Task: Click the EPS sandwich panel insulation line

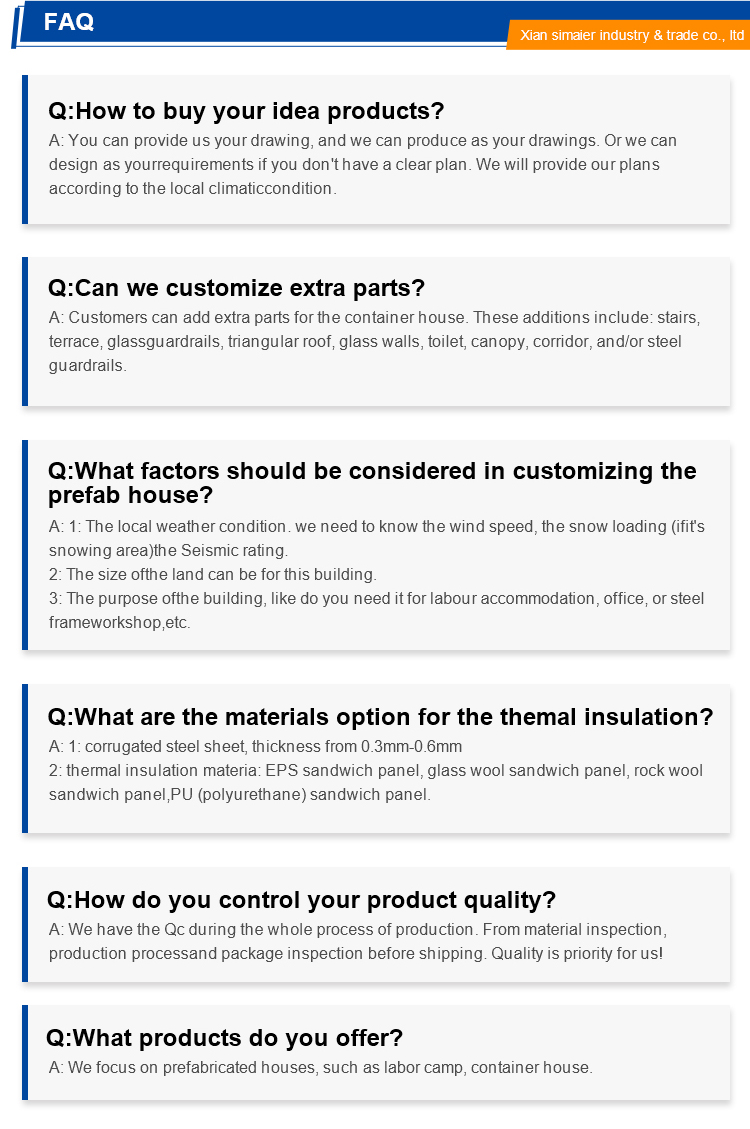Action: coord(376,782)
